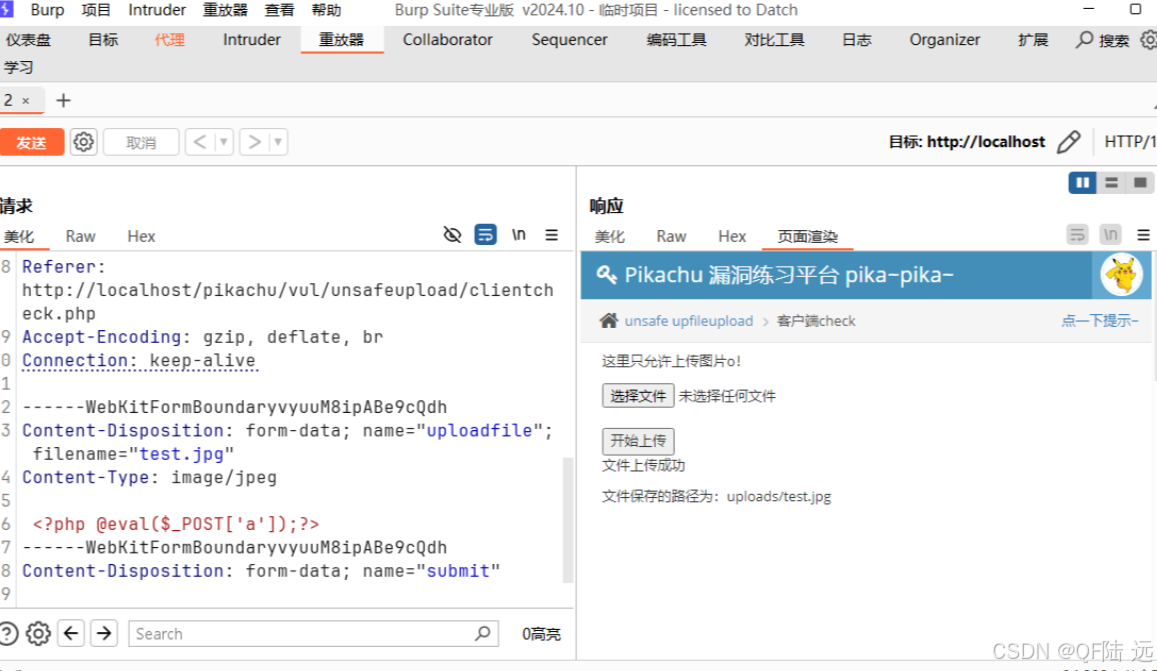Toggle \n newline display in response panel

point(1111,235)
